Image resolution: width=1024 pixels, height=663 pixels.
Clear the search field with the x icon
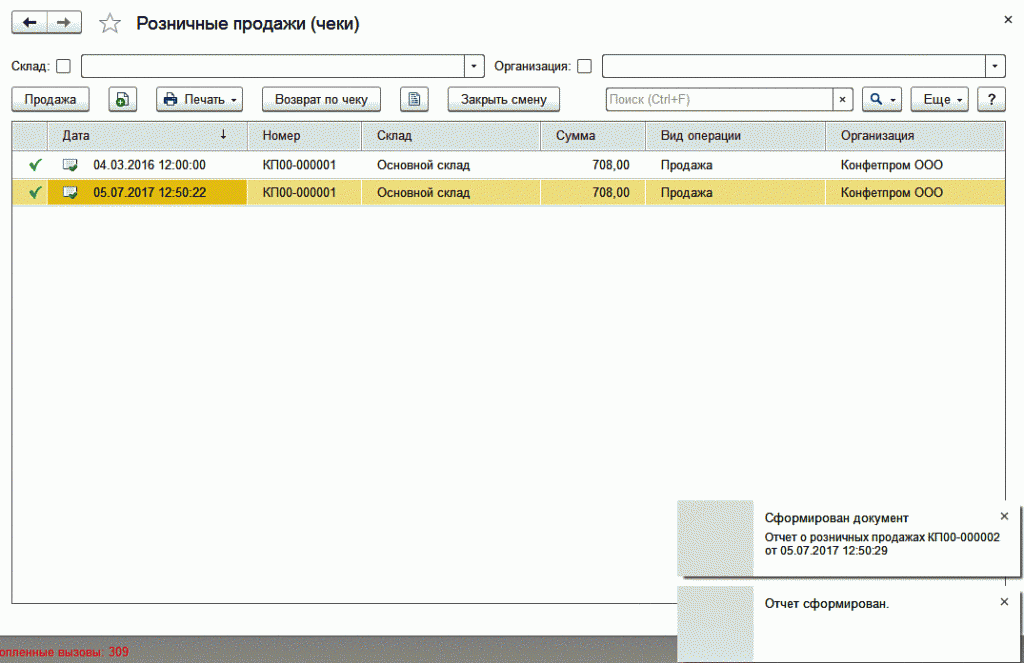pyautogui.click(x=842, y=99)
